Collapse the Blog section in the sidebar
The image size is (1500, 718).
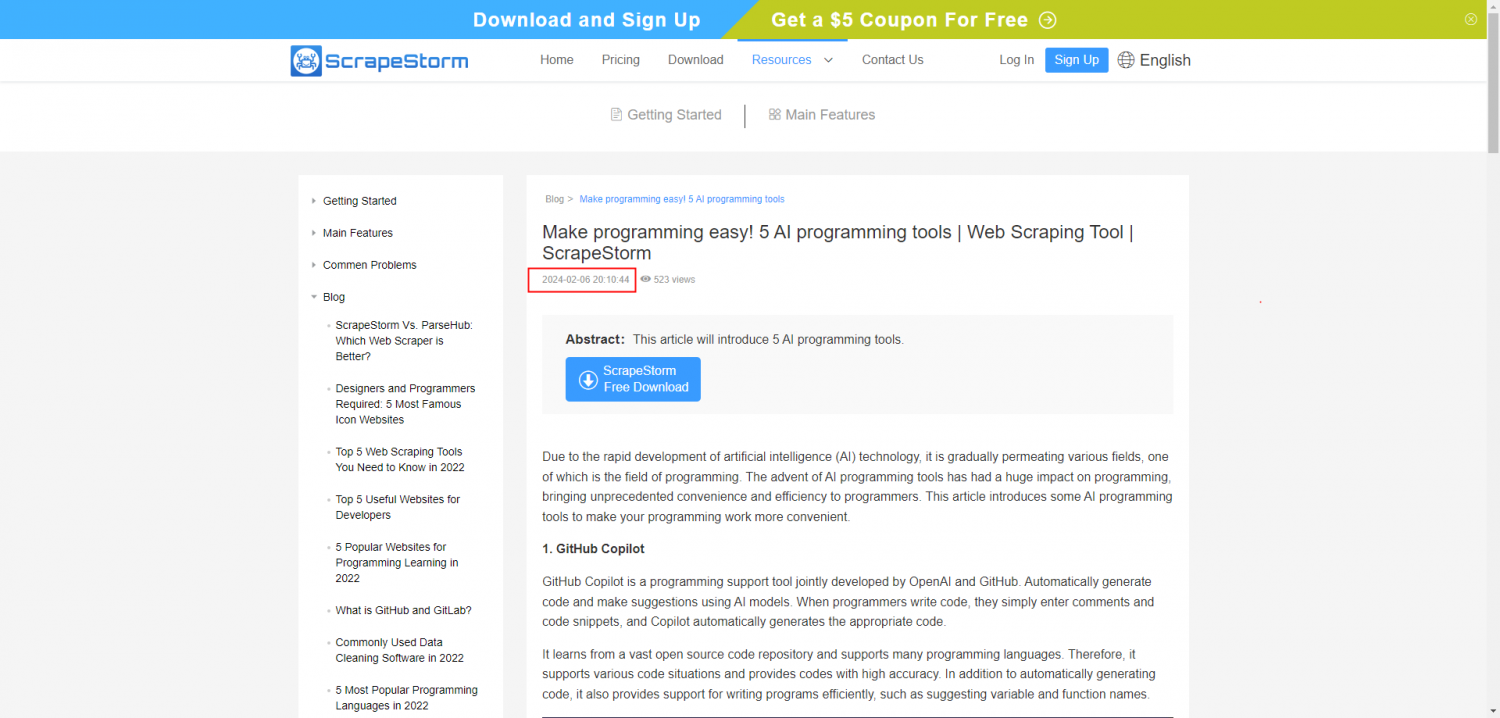[314, 297]
